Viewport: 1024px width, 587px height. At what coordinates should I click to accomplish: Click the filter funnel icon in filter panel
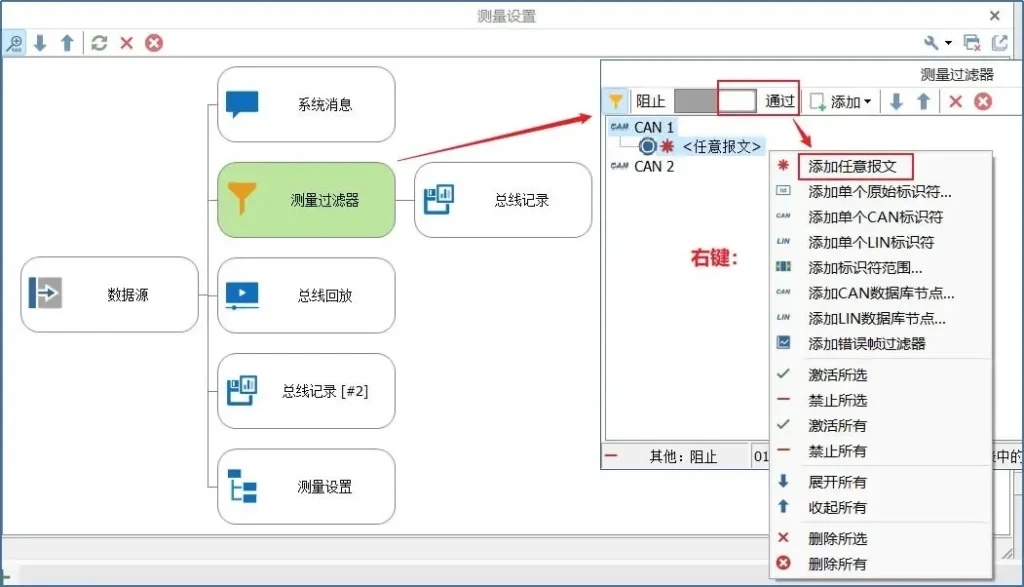click(616, 101)
